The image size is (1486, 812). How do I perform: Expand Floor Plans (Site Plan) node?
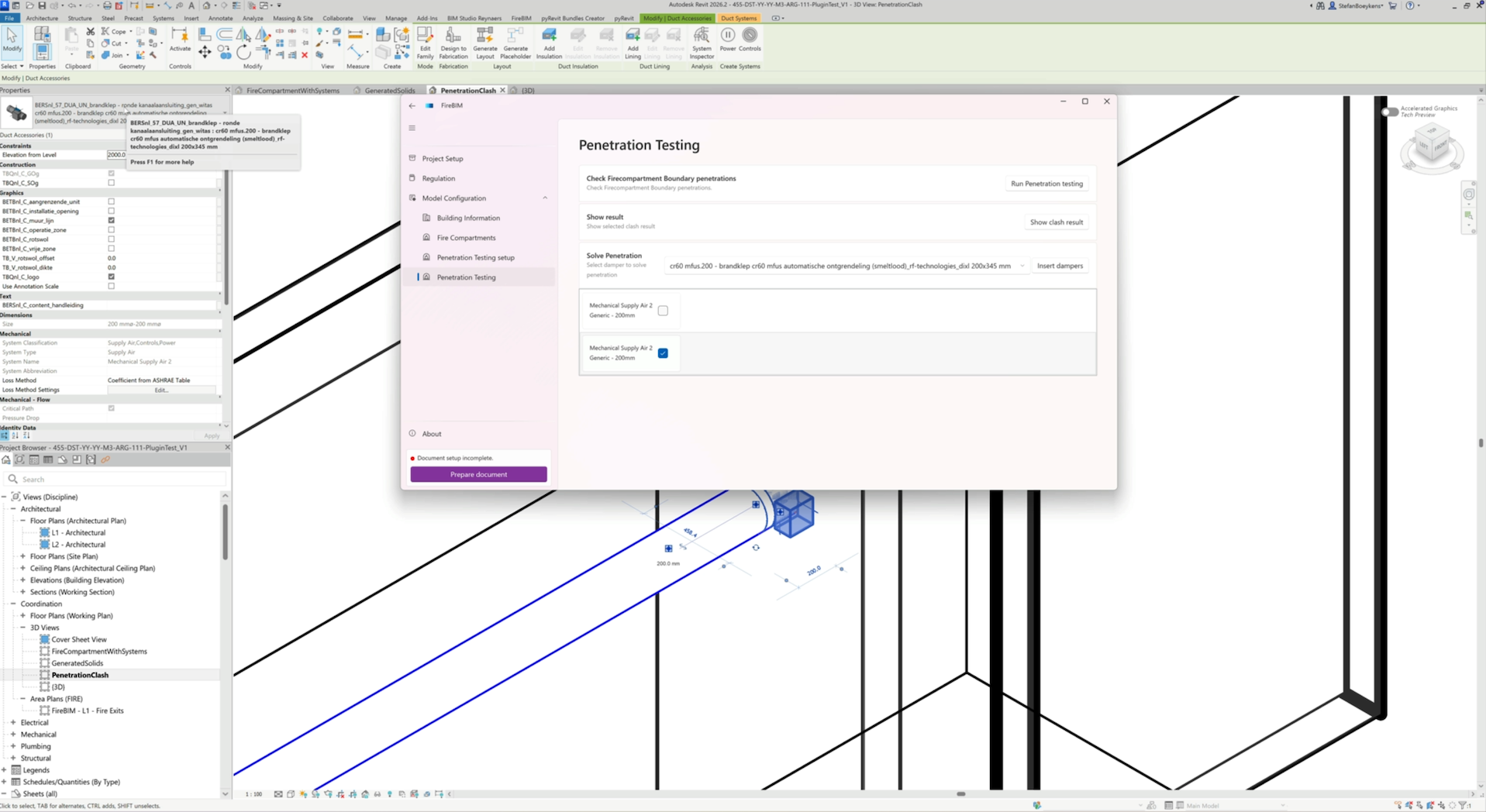click(23, 556)
